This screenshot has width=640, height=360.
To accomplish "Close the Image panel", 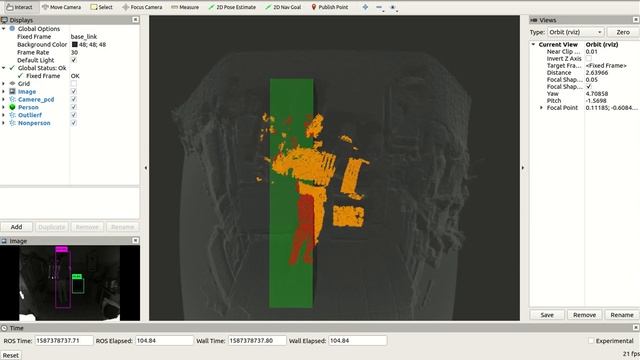I will 136,240.
